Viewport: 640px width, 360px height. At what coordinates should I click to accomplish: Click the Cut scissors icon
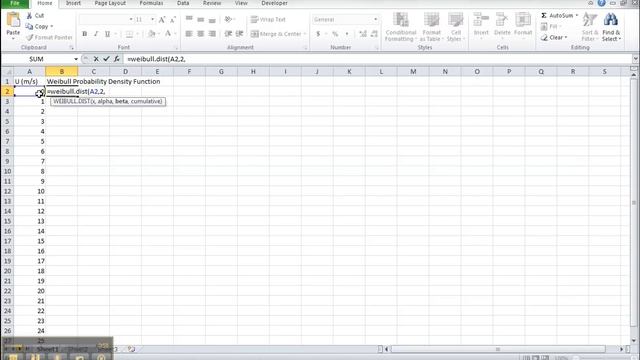29,16
